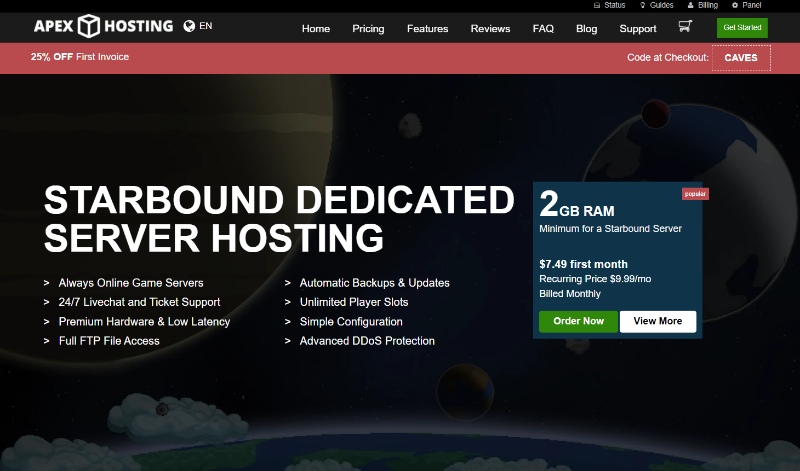The width and height of the screenshot is (800, 471).
Task: Click the globe language icon
Action: [189, 26]
